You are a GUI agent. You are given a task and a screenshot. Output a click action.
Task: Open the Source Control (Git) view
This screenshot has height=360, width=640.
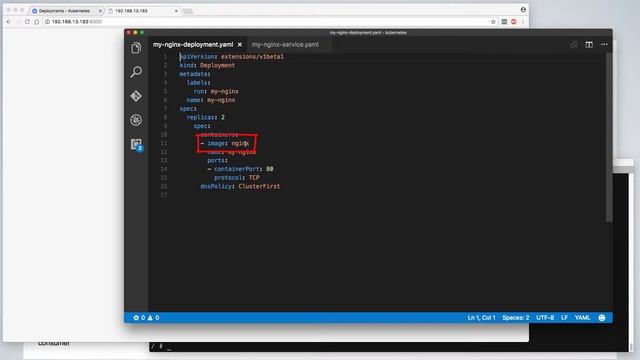click(136, 96)
